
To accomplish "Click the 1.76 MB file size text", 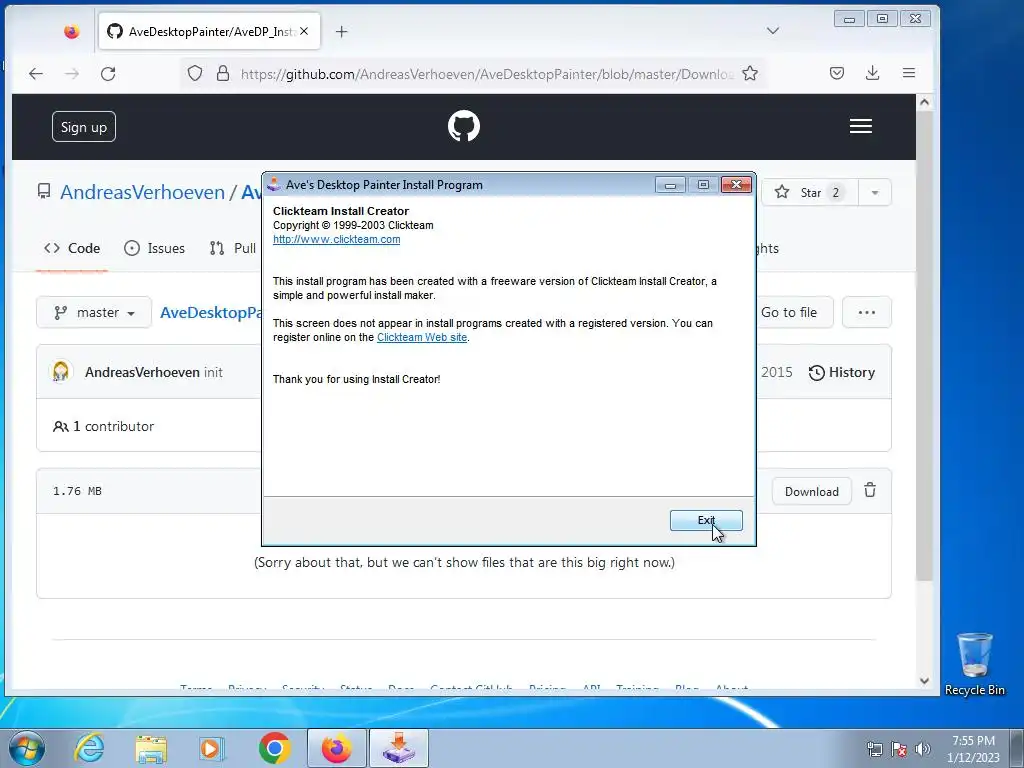I will [77, 491].
